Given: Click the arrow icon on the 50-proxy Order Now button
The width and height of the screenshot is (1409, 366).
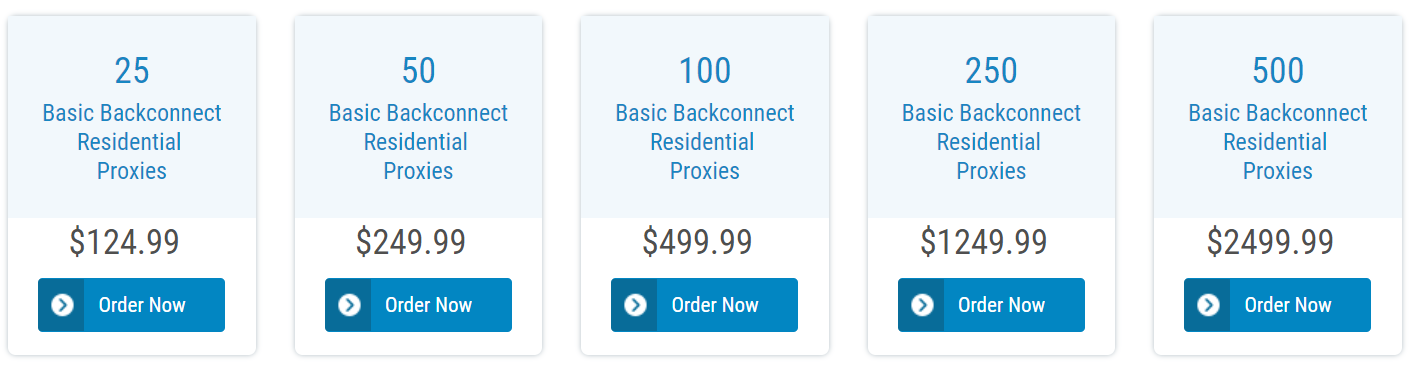Looking at the screenshot, I should click(x=349, y=305).
